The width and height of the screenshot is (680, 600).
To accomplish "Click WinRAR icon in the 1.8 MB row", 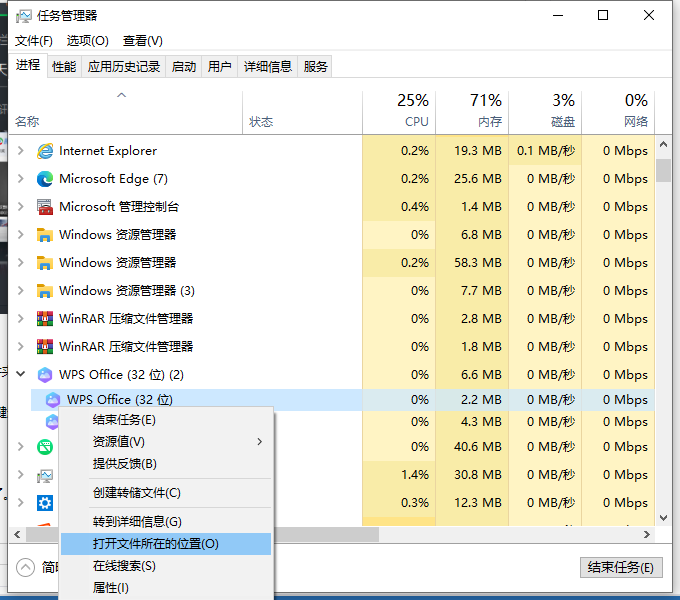I will click(45, 346).
